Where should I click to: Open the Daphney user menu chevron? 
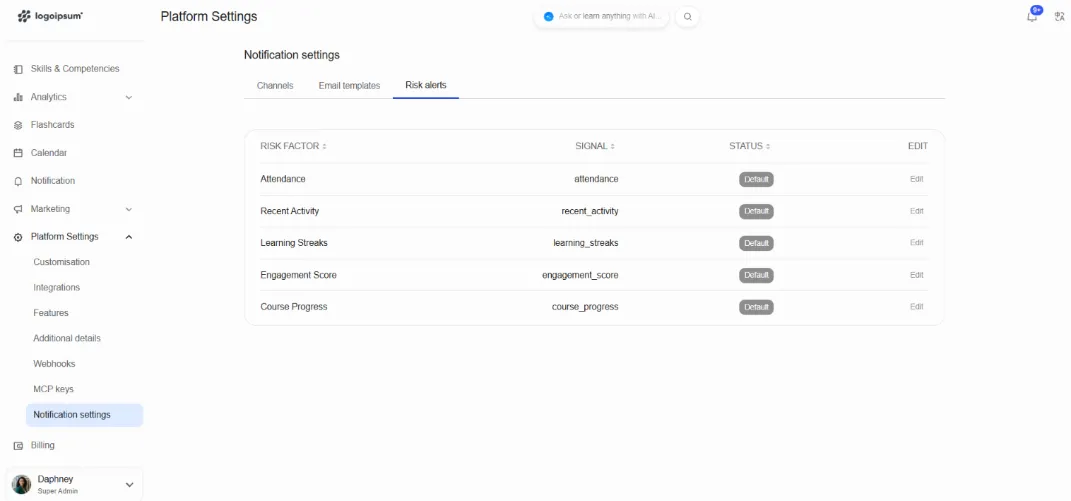[129, 485]
